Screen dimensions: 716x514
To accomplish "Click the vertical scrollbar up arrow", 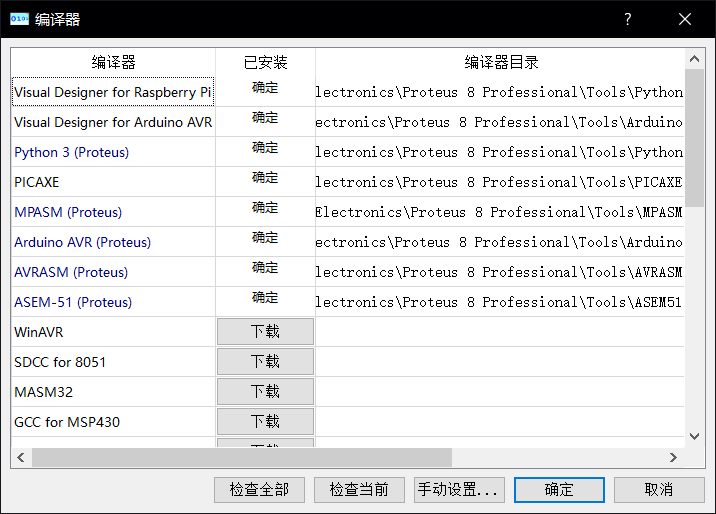I will 695,59.
